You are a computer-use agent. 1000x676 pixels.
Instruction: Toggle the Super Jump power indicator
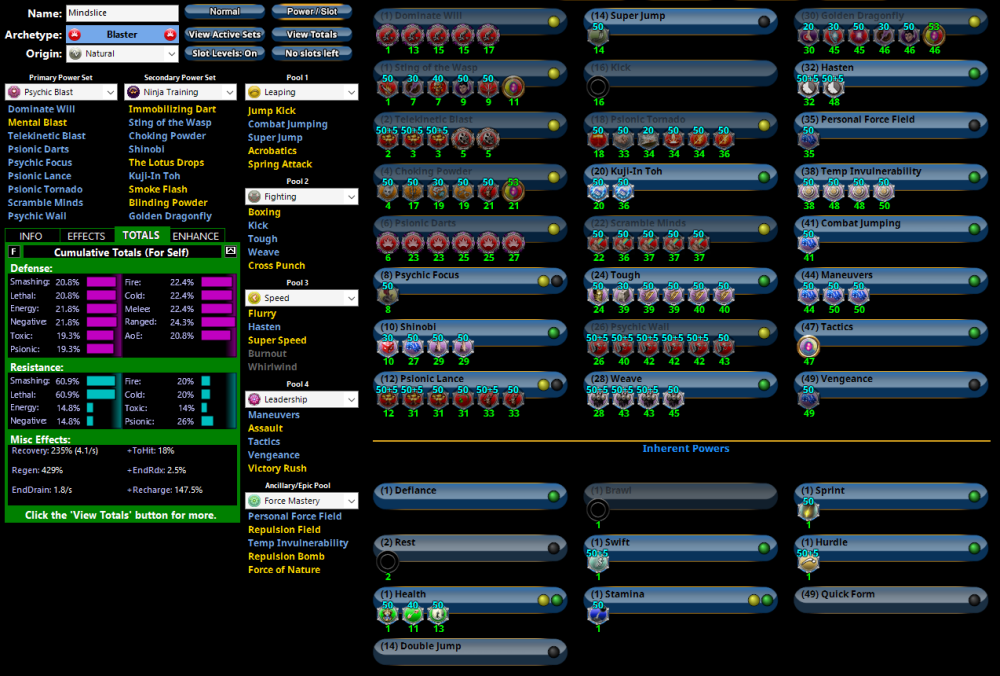pos(764,21)
